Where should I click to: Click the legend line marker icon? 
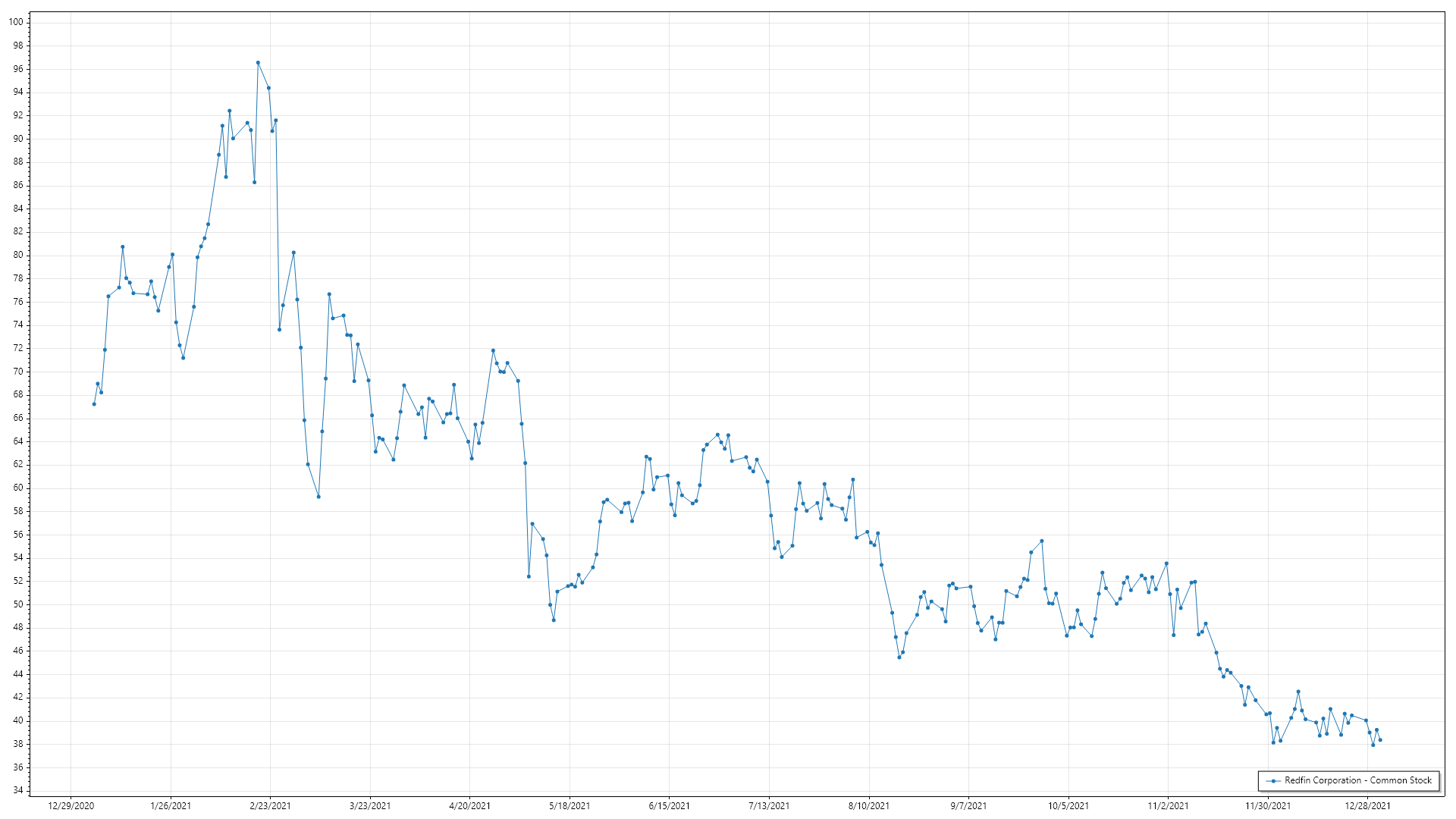pos(1273,780)
